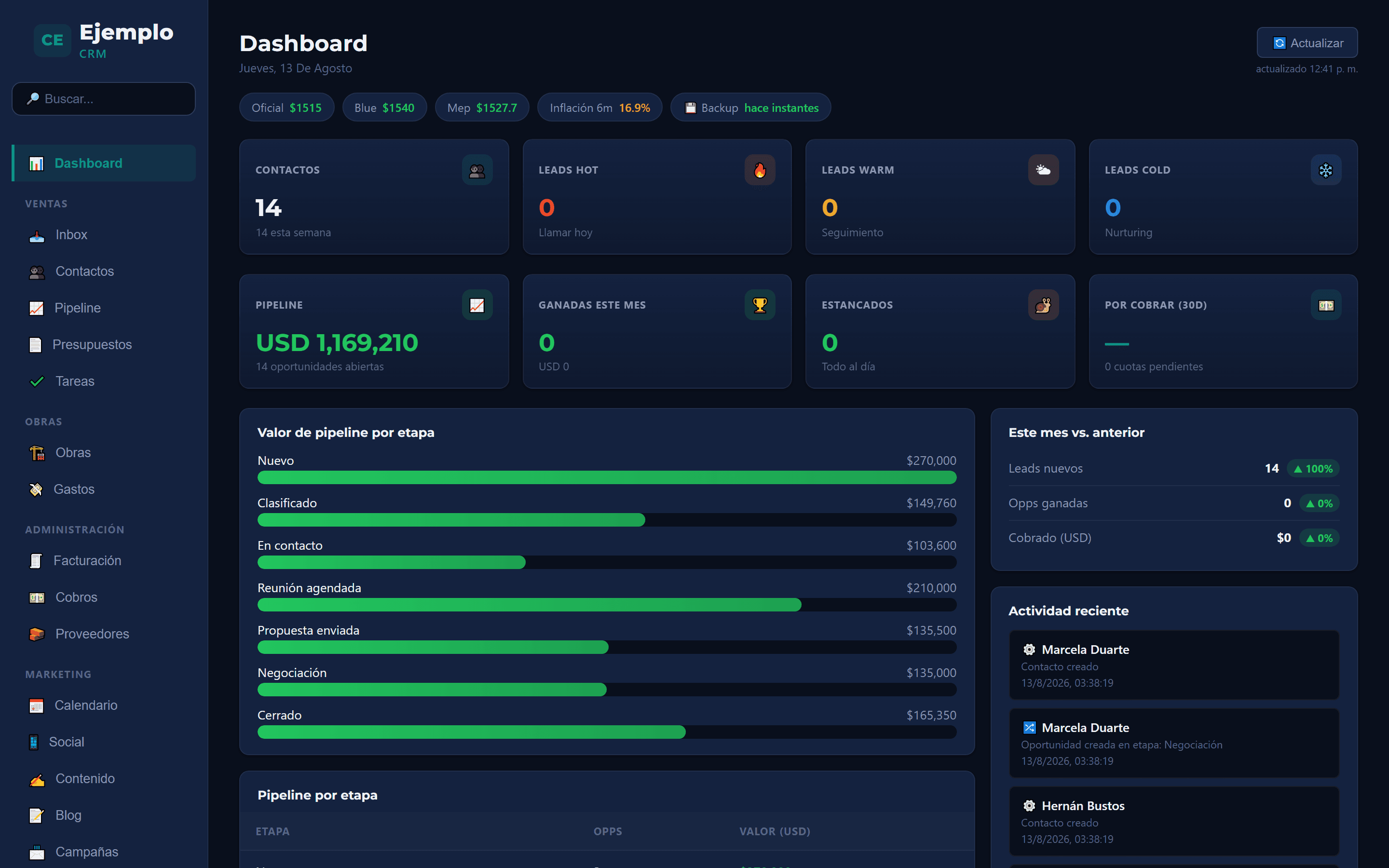Click the Proveedores box icon in sidebar

pyautogui.click(x=37, y=634)
